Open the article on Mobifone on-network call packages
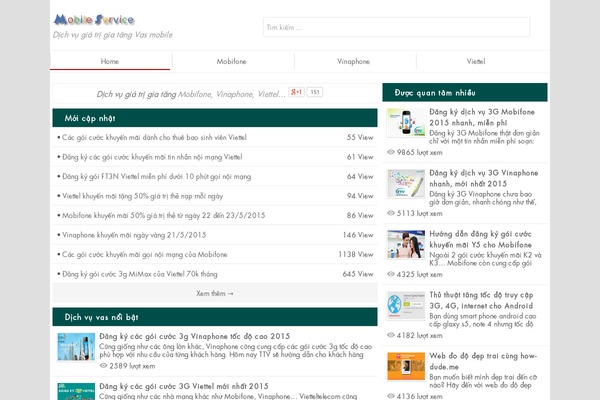600x400 pixels. (145, 254)
